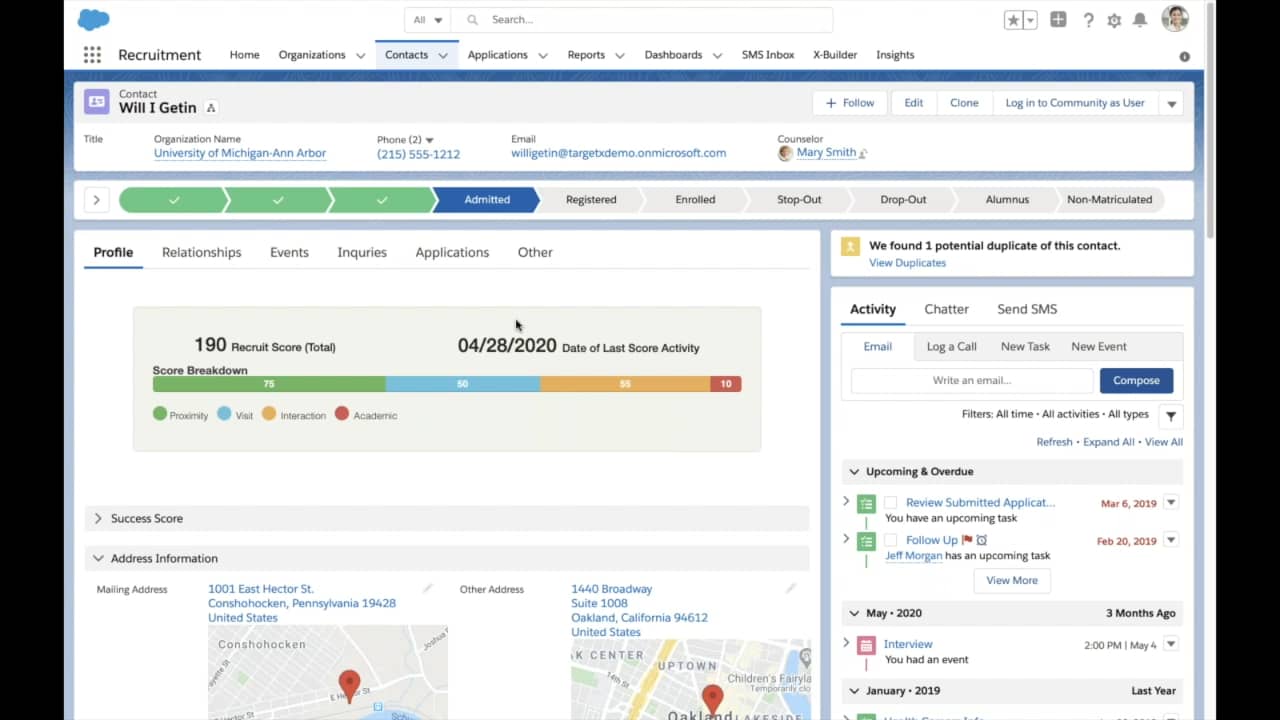Click the Write an email input field

972,381
